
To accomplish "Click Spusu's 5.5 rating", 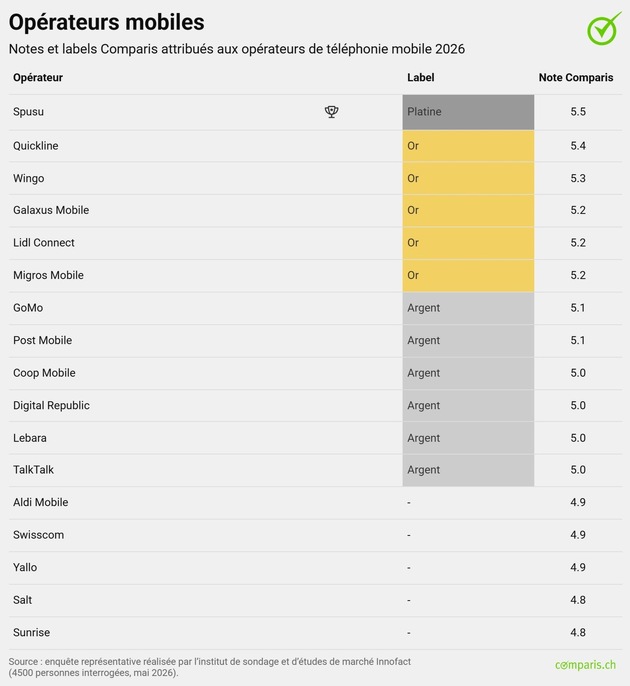I will point(578,112).
